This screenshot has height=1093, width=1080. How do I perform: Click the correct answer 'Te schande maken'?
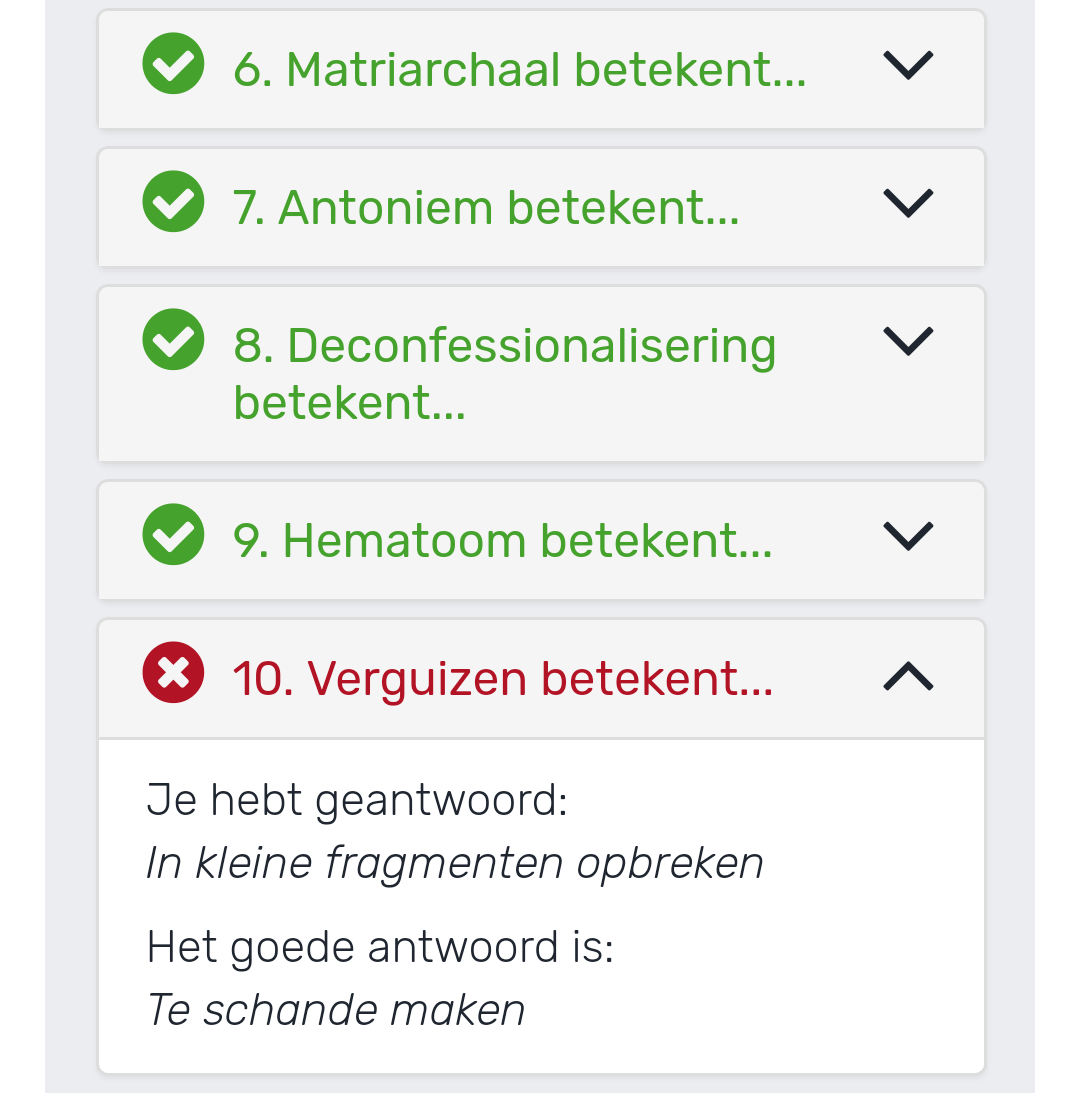[335, 1010]
